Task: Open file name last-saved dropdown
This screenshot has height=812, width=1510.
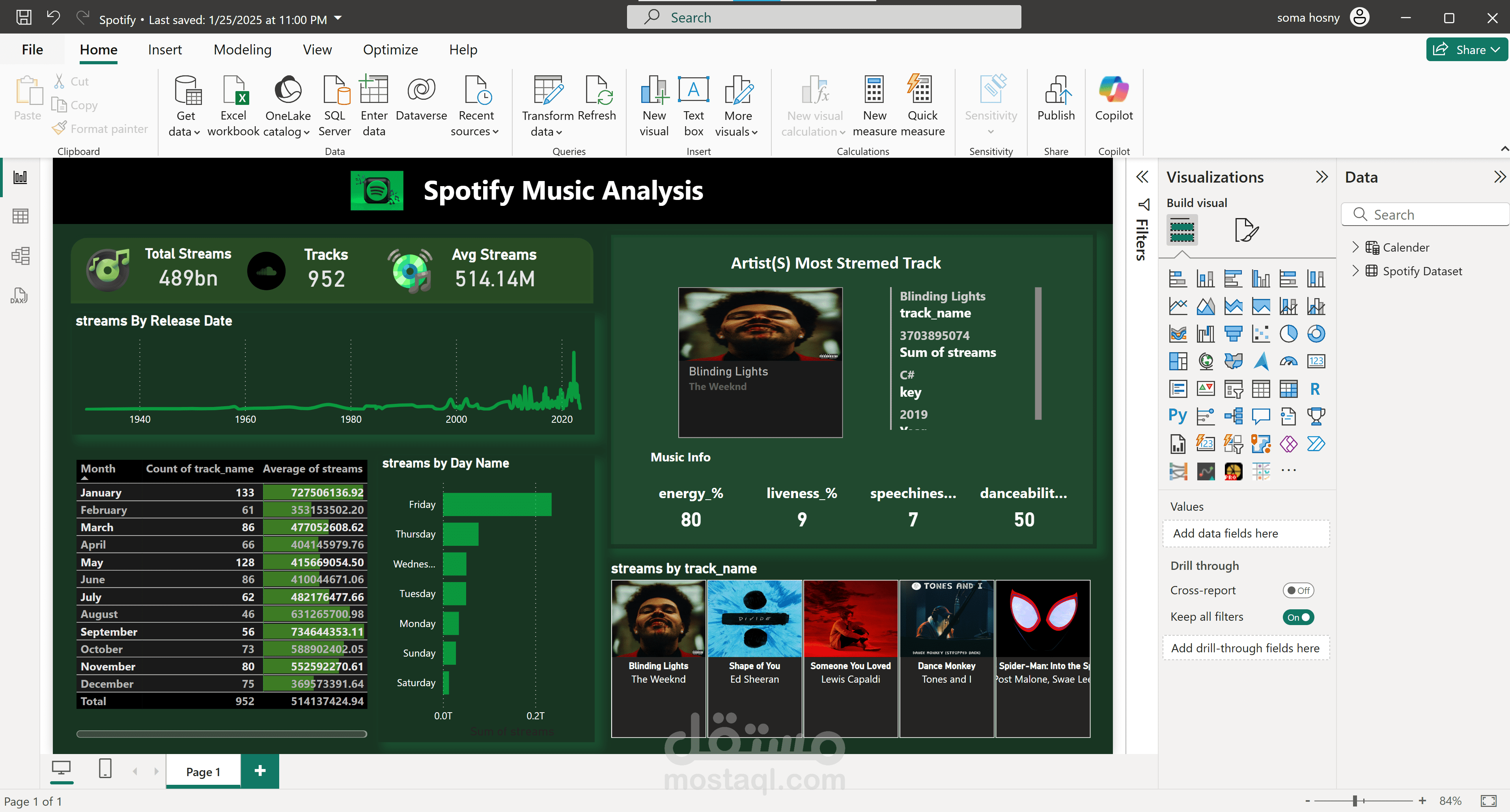Action: [x=338, y=19]
